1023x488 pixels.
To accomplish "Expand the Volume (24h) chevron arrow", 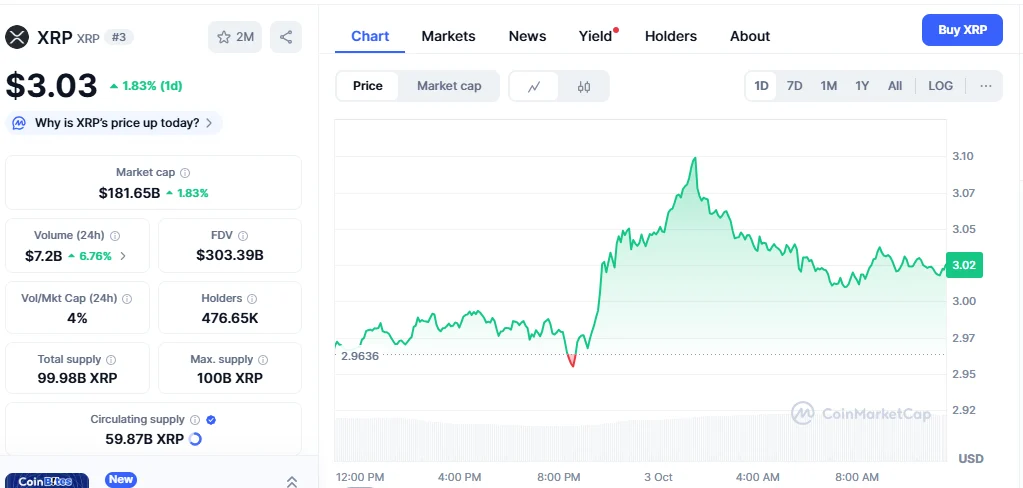I will [123, 256].
